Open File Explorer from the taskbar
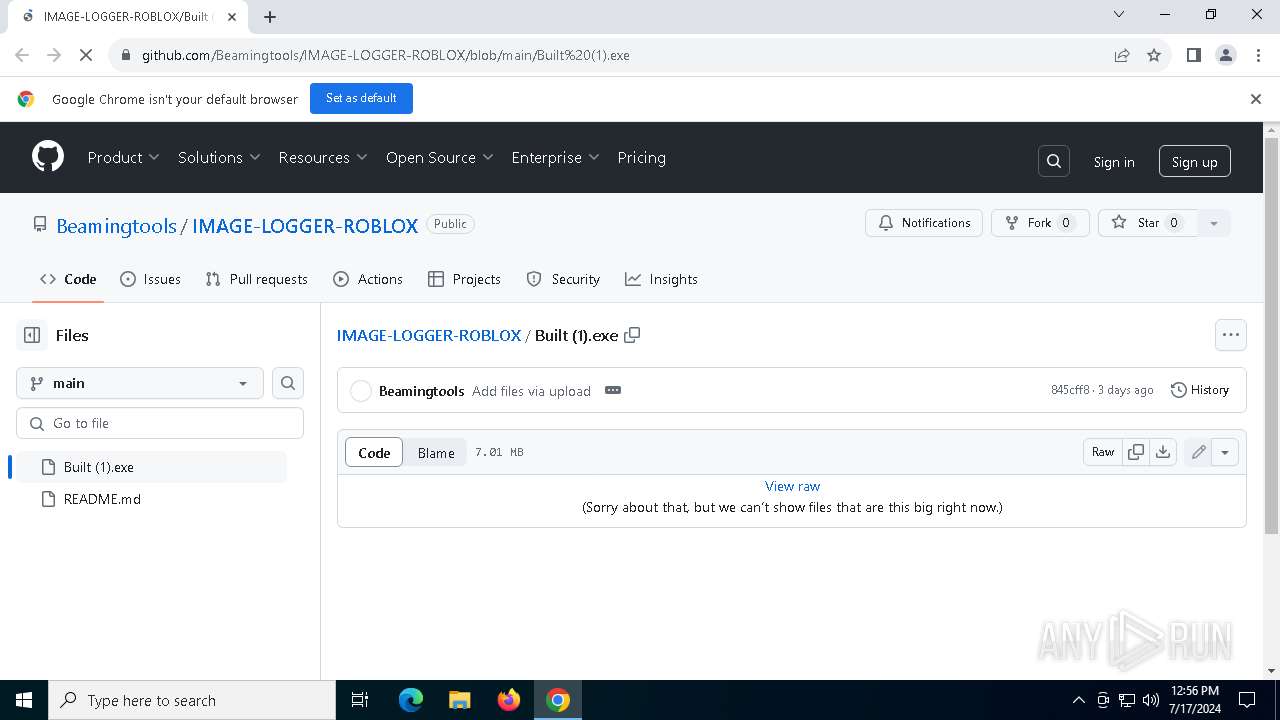This screenshot has width=1280, height=720. pyautogui.click(x=460, y=700)
